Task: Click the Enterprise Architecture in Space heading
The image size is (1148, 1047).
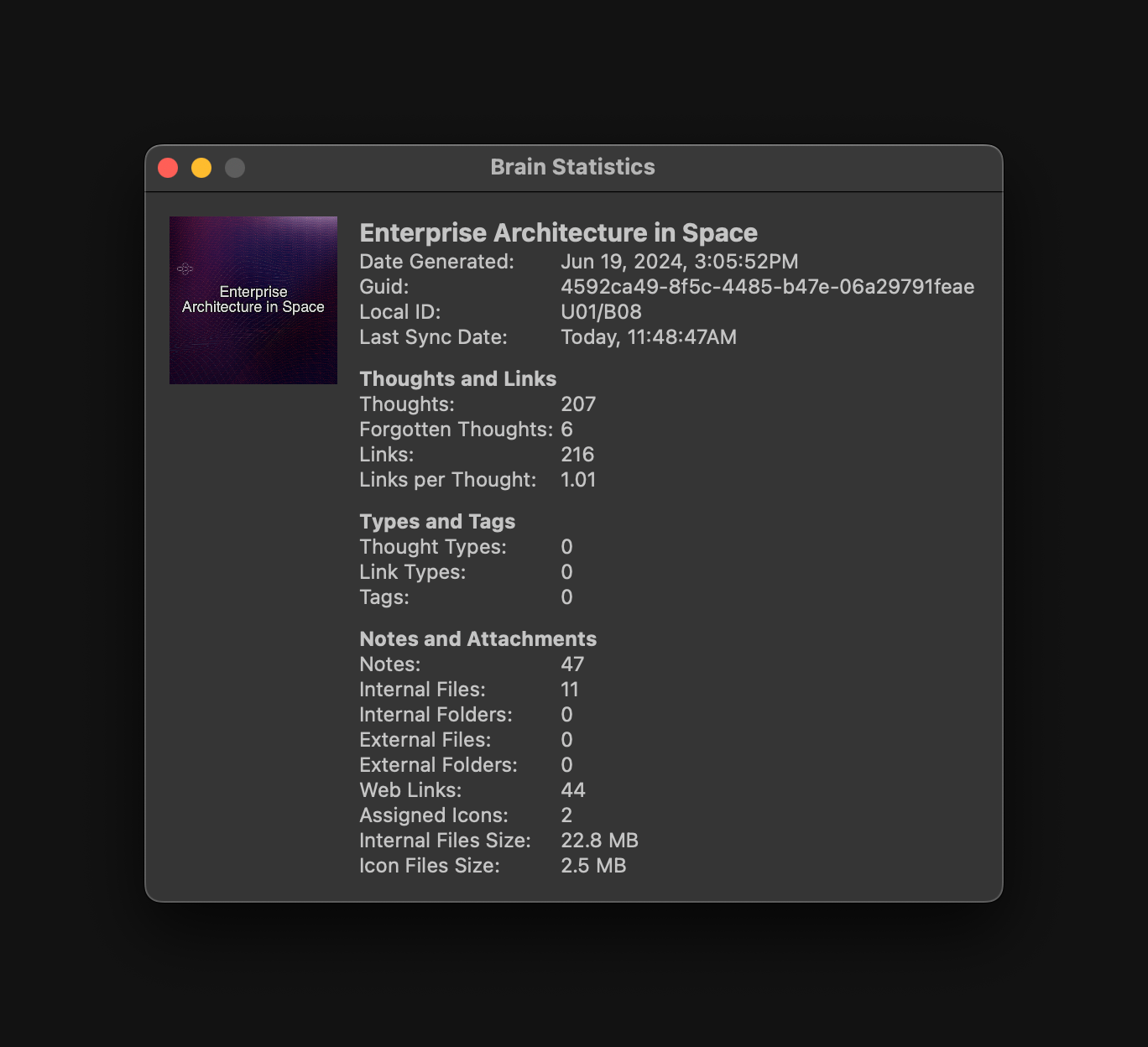Action: pyautogui.click(x=558, y=232)
